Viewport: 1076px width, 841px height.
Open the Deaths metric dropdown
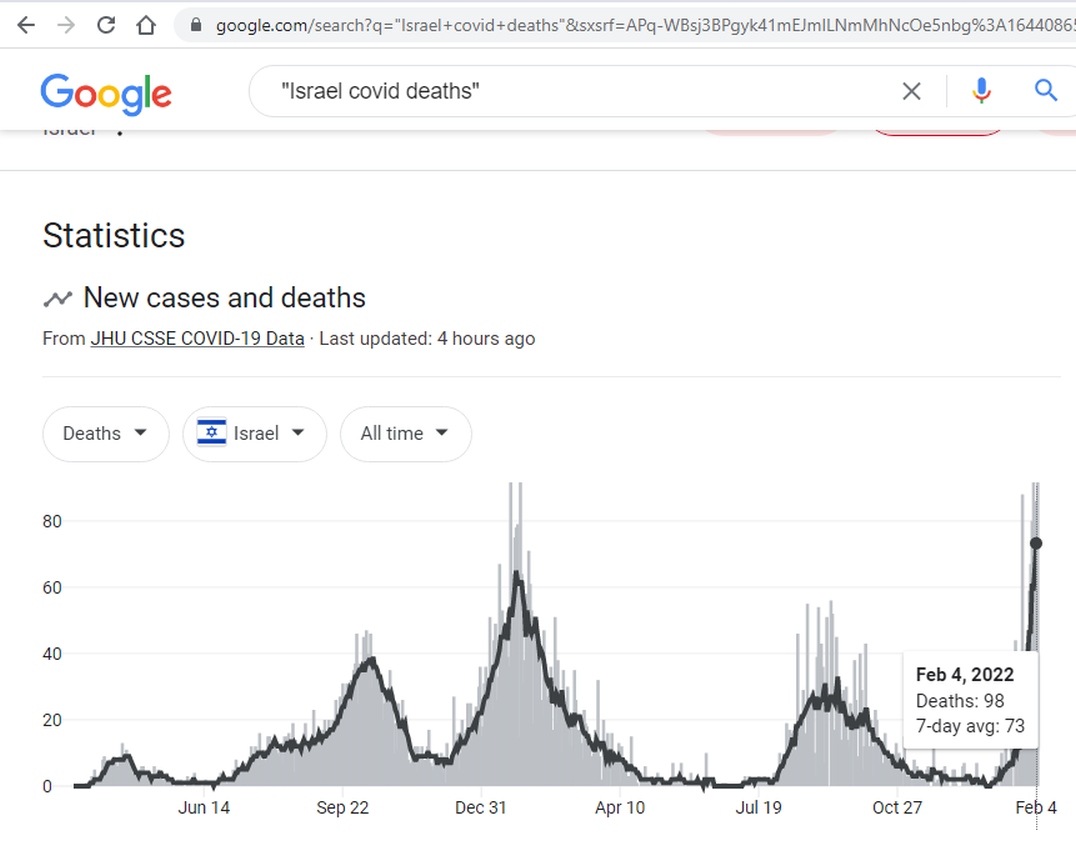click(105, 434)
